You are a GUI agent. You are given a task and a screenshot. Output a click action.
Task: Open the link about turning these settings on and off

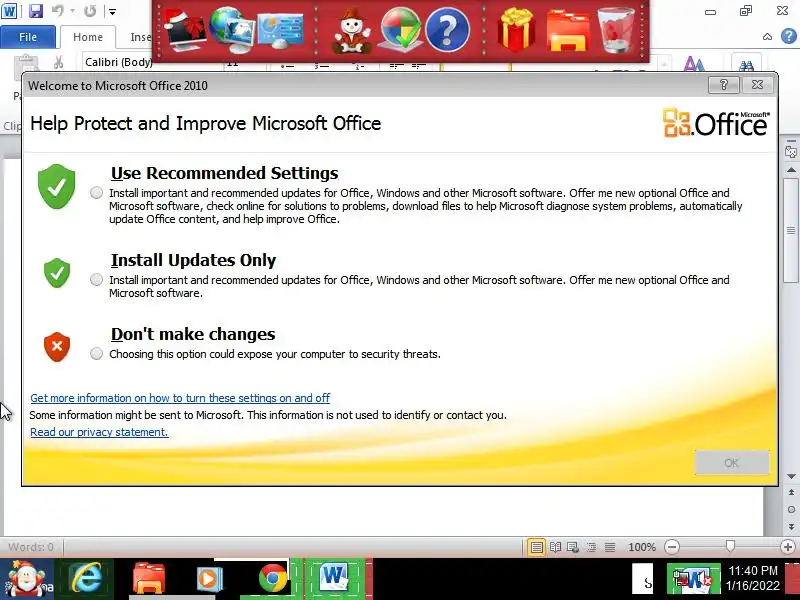pyautogui.click(x=180, y=398)
